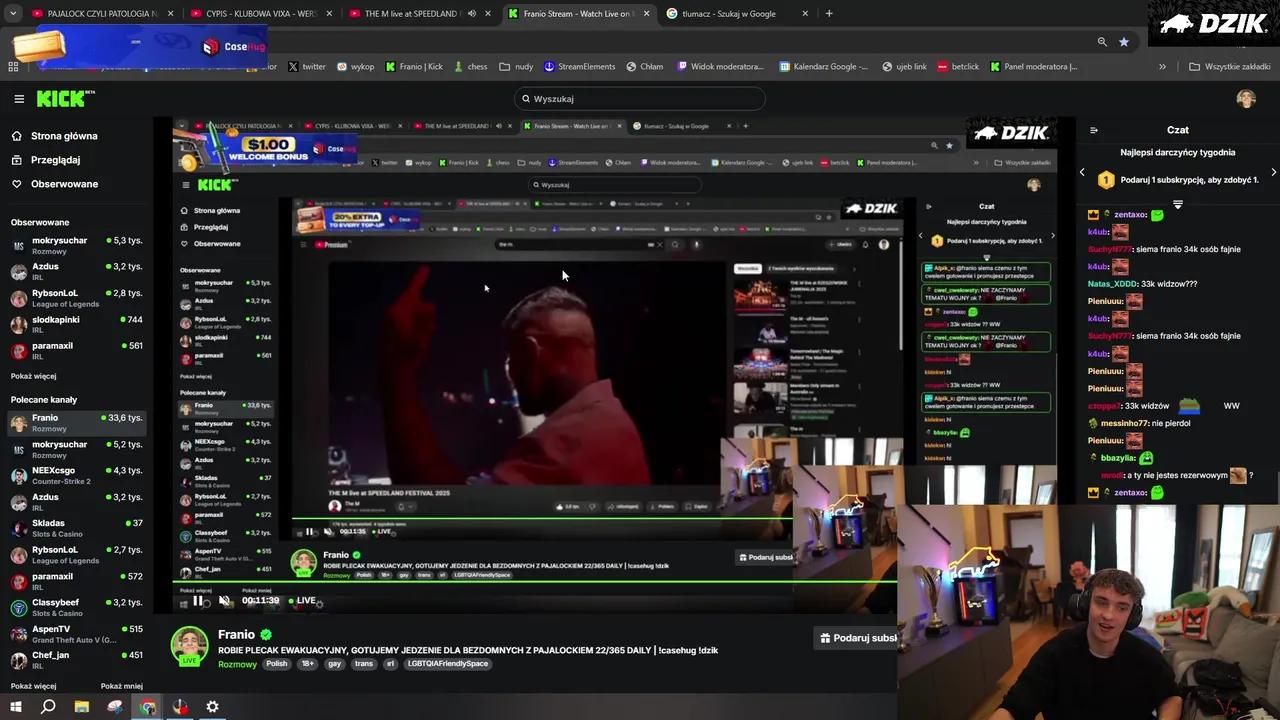
Task: Open Windows Start menu
Action: [x=15, y=707]
